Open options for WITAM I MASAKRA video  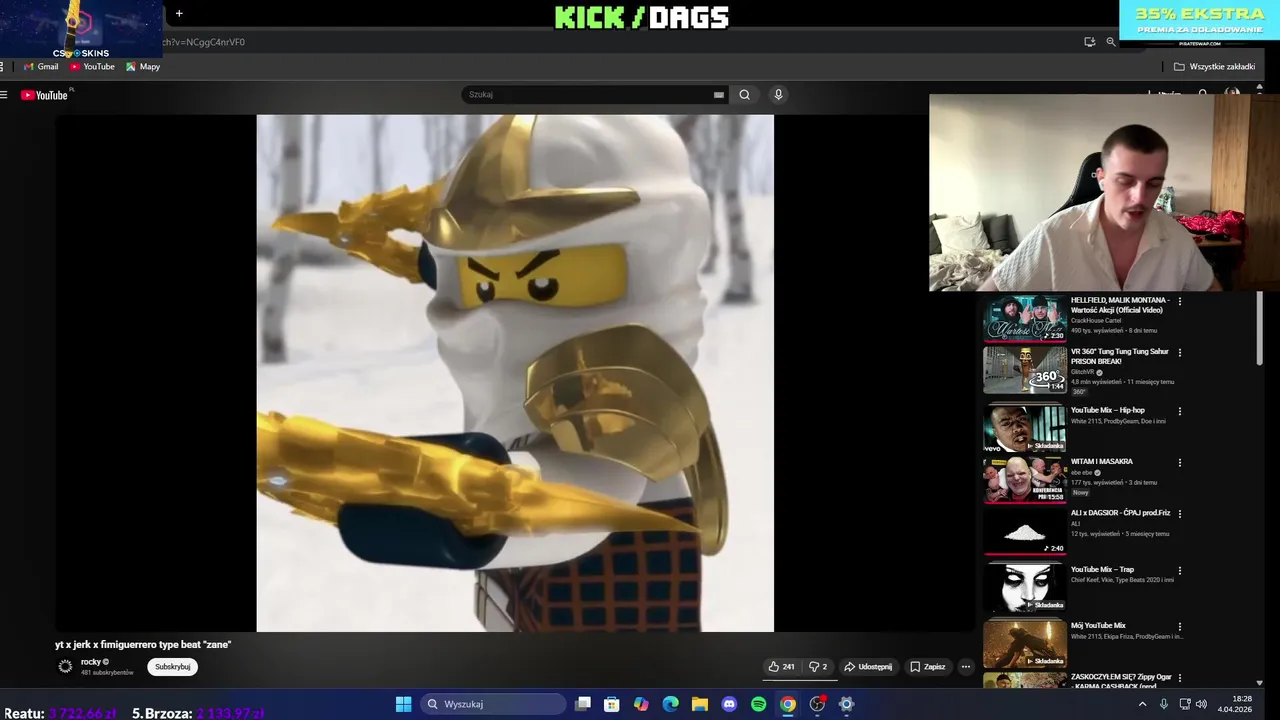pos(1180,463)
